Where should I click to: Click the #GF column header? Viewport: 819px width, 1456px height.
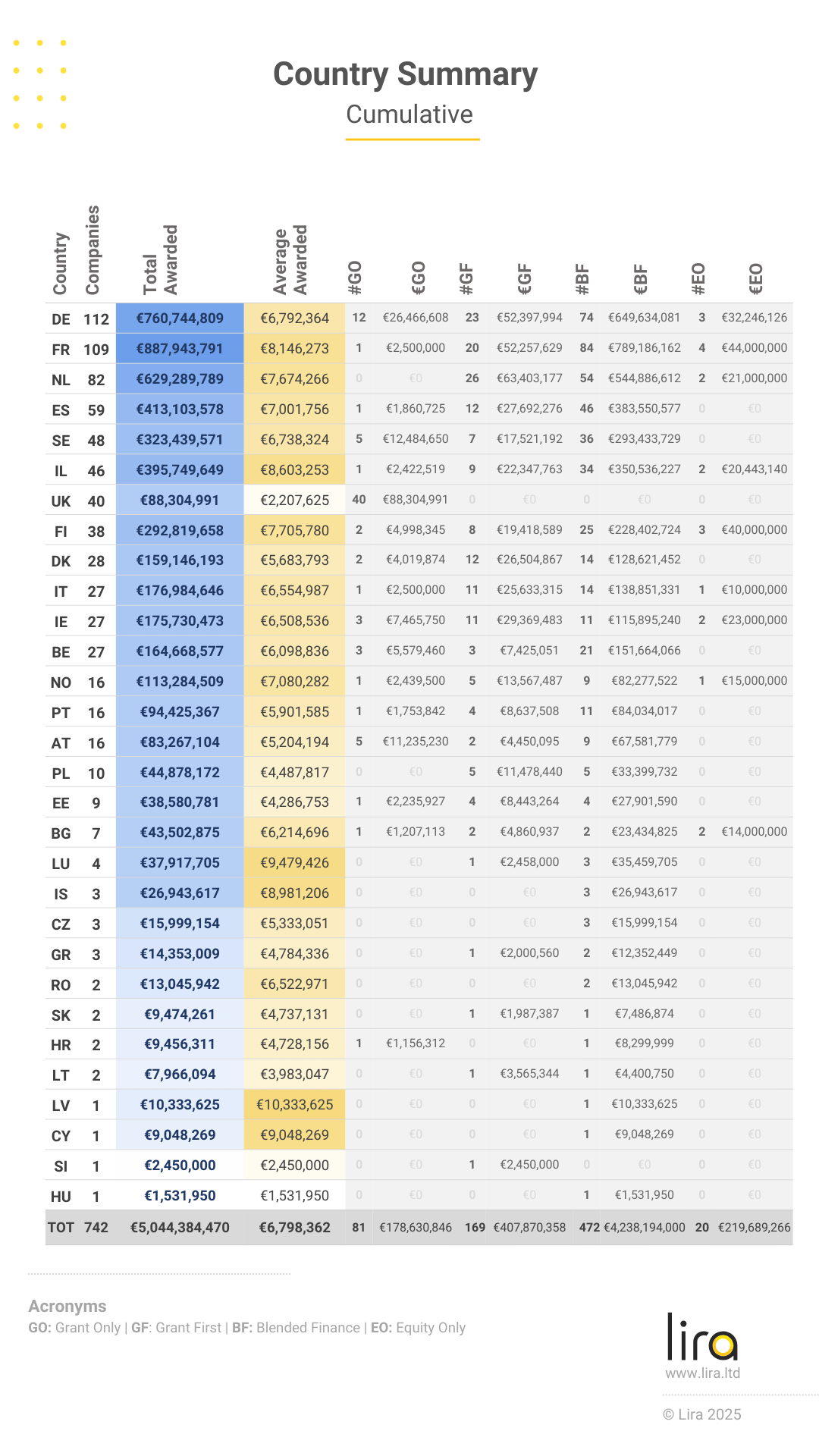(x=466, y=278)
